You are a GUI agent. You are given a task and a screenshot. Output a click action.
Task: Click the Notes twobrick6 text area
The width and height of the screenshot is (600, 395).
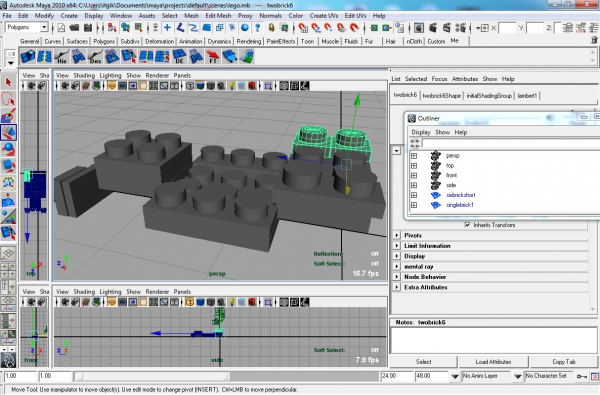(x=494, y=340)
